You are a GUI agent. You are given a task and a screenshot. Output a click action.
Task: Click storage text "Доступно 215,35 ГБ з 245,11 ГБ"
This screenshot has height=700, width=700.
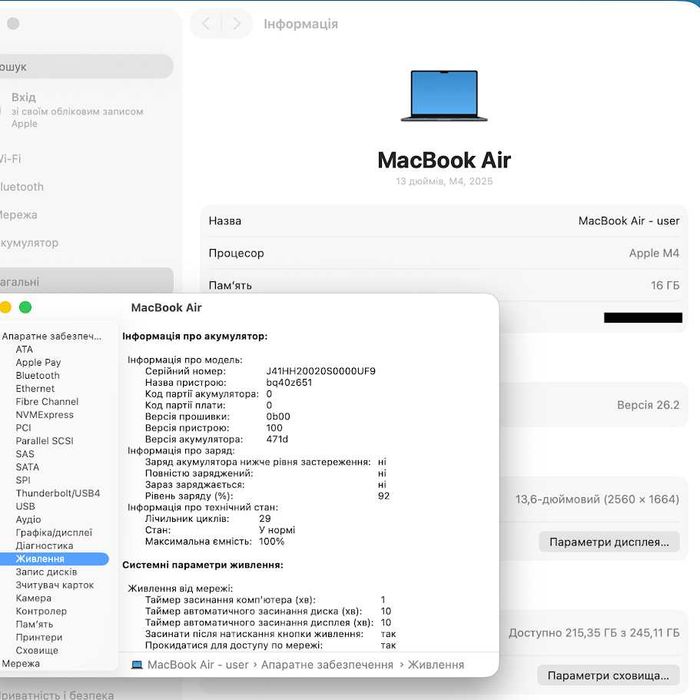point(594,633)
